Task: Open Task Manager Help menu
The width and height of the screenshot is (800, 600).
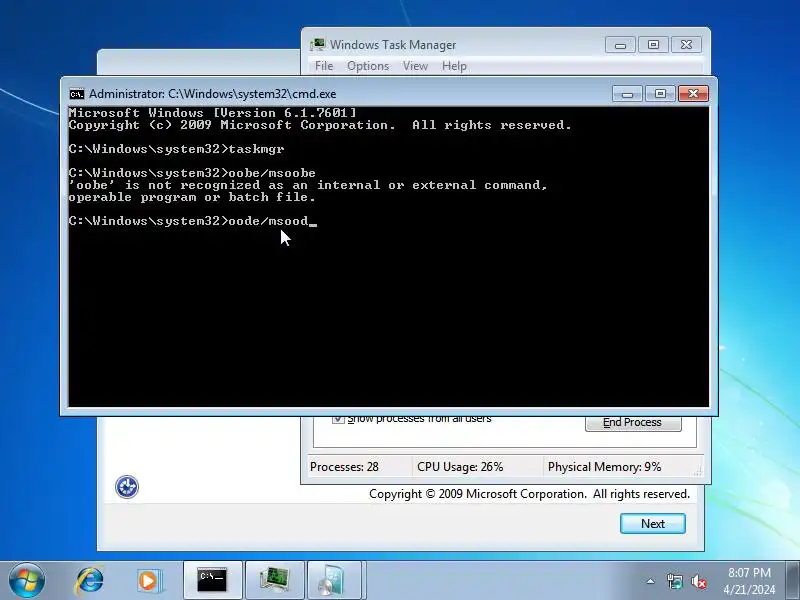Action: tap(454, 66)
